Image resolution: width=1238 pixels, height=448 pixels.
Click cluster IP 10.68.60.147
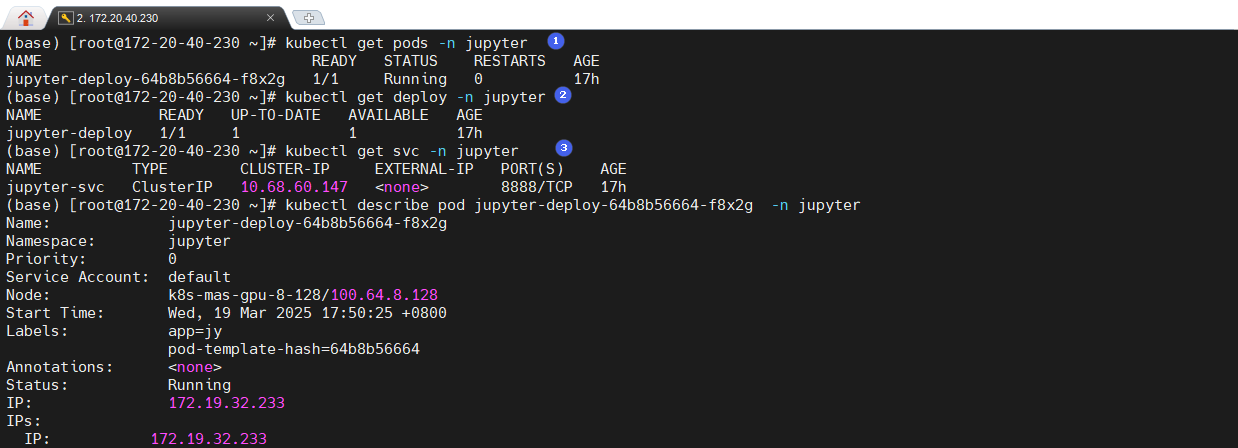click(x=294, y=187)
